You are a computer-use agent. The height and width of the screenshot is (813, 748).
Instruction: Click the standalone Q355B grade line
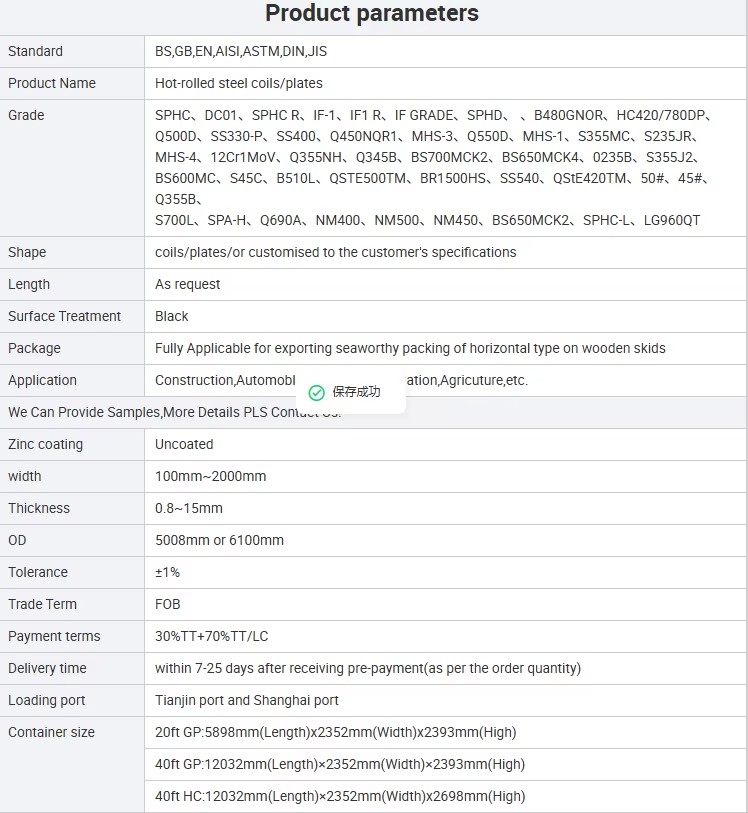click(x=179, y=200)
